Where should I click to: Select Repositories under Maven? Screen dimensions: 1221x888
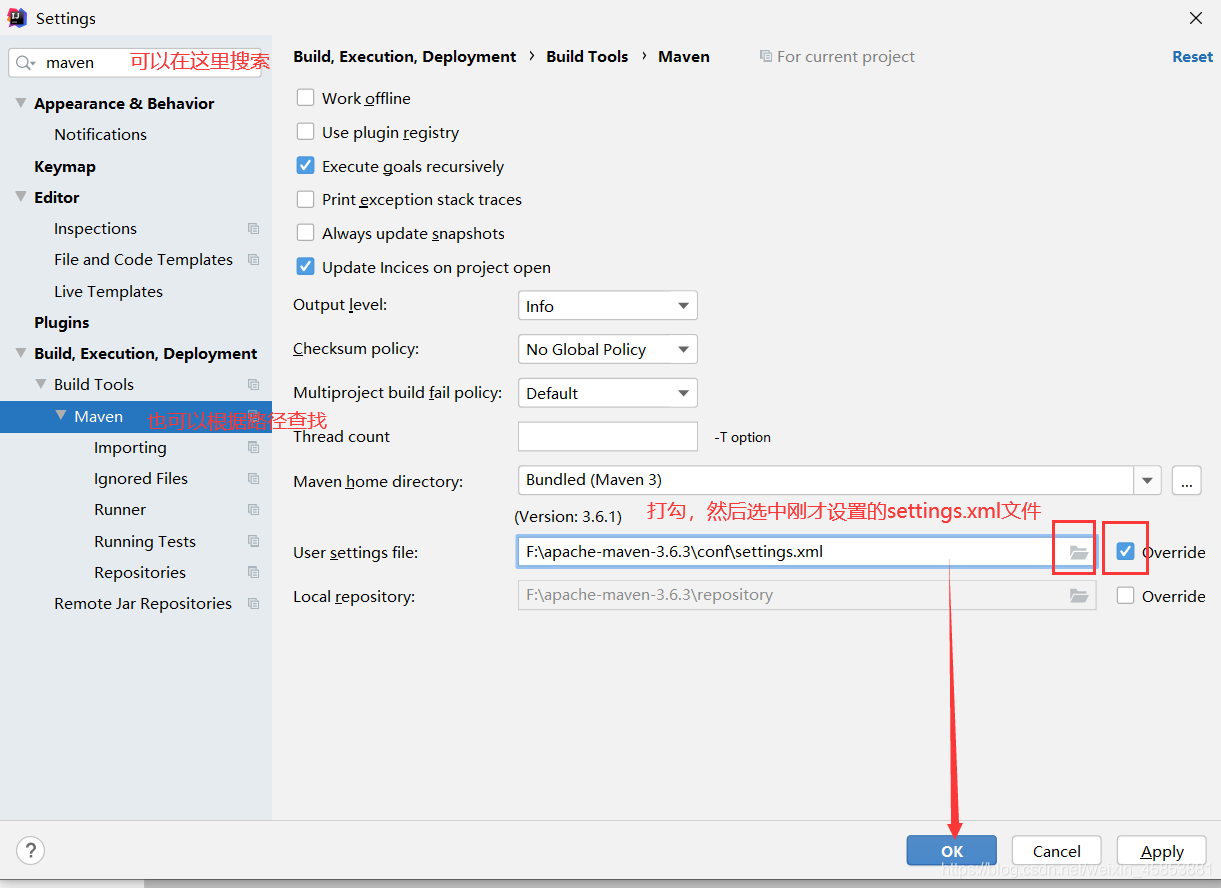click(x=140, y=572)
